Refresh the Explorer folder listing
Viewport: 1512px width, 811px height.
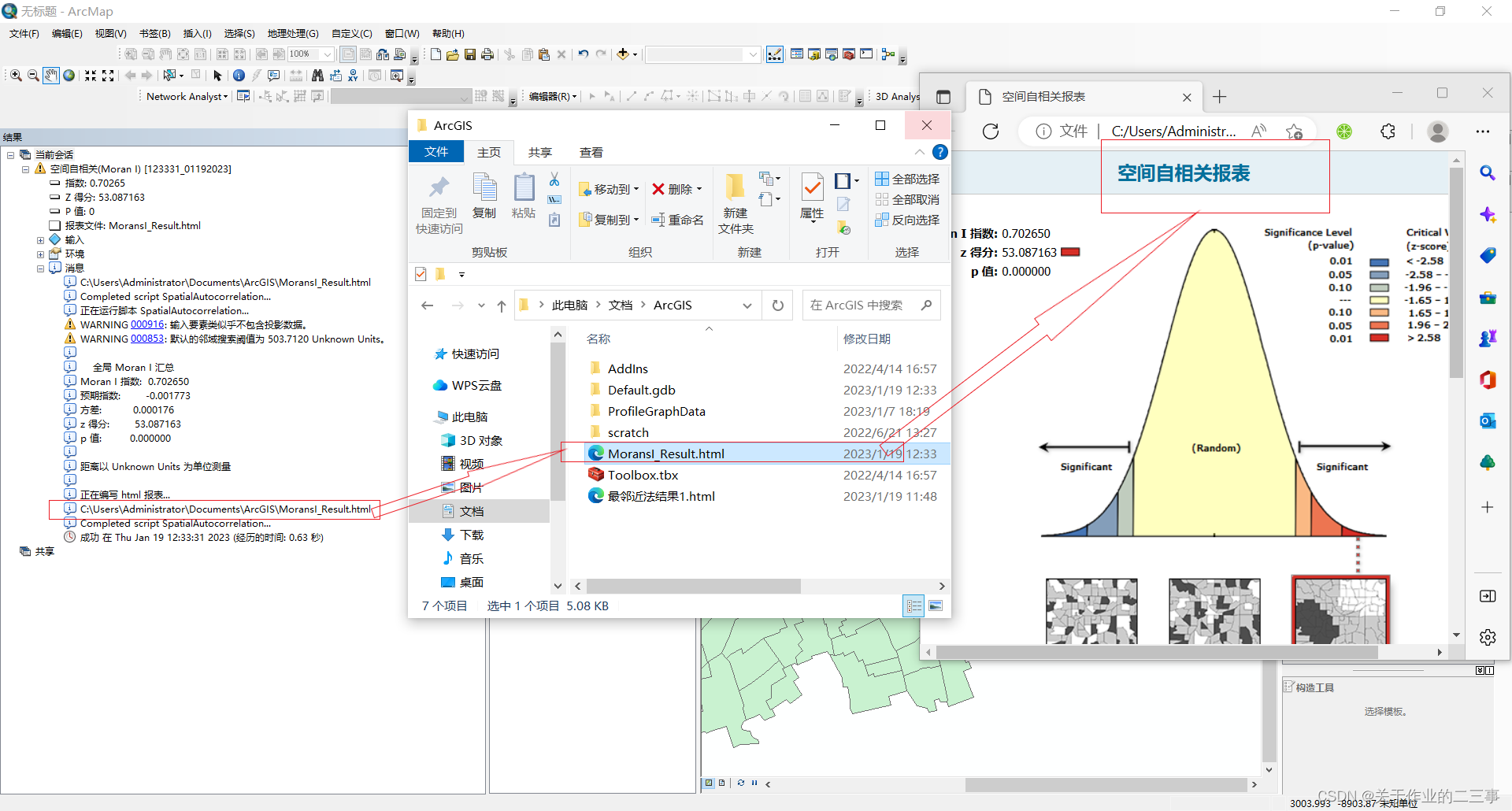click(x=778, y=306)
